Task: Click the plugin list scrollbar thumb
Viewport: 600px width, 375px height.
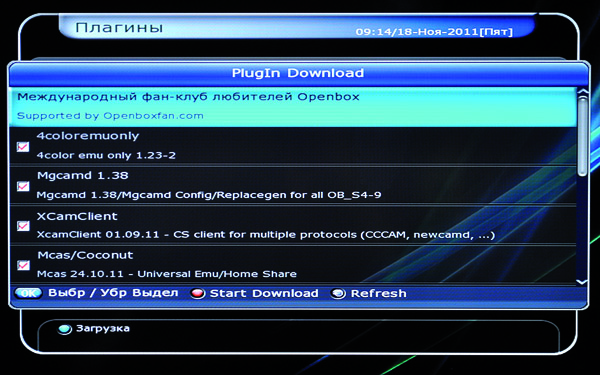Action: 582,136
